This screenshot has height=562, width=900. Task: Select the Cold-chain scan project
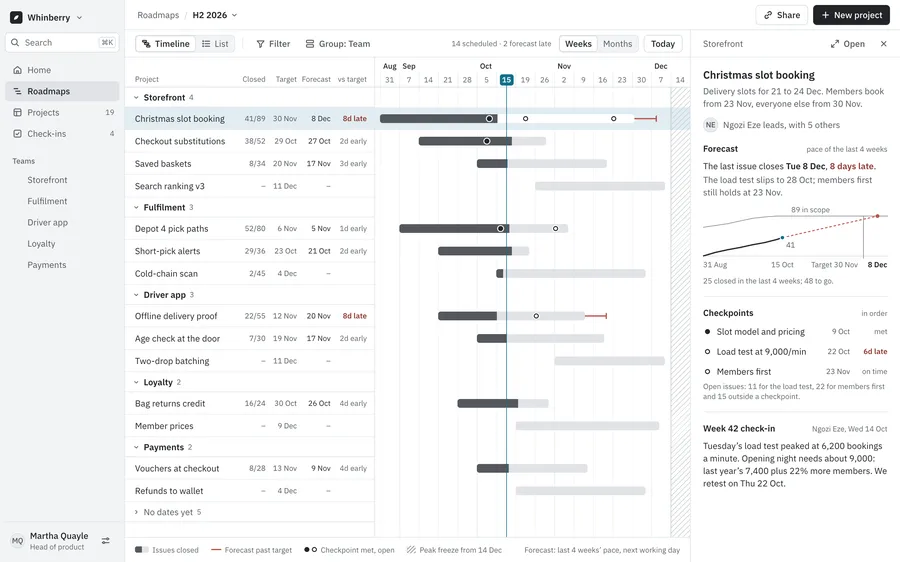click(x=166, y=274)
